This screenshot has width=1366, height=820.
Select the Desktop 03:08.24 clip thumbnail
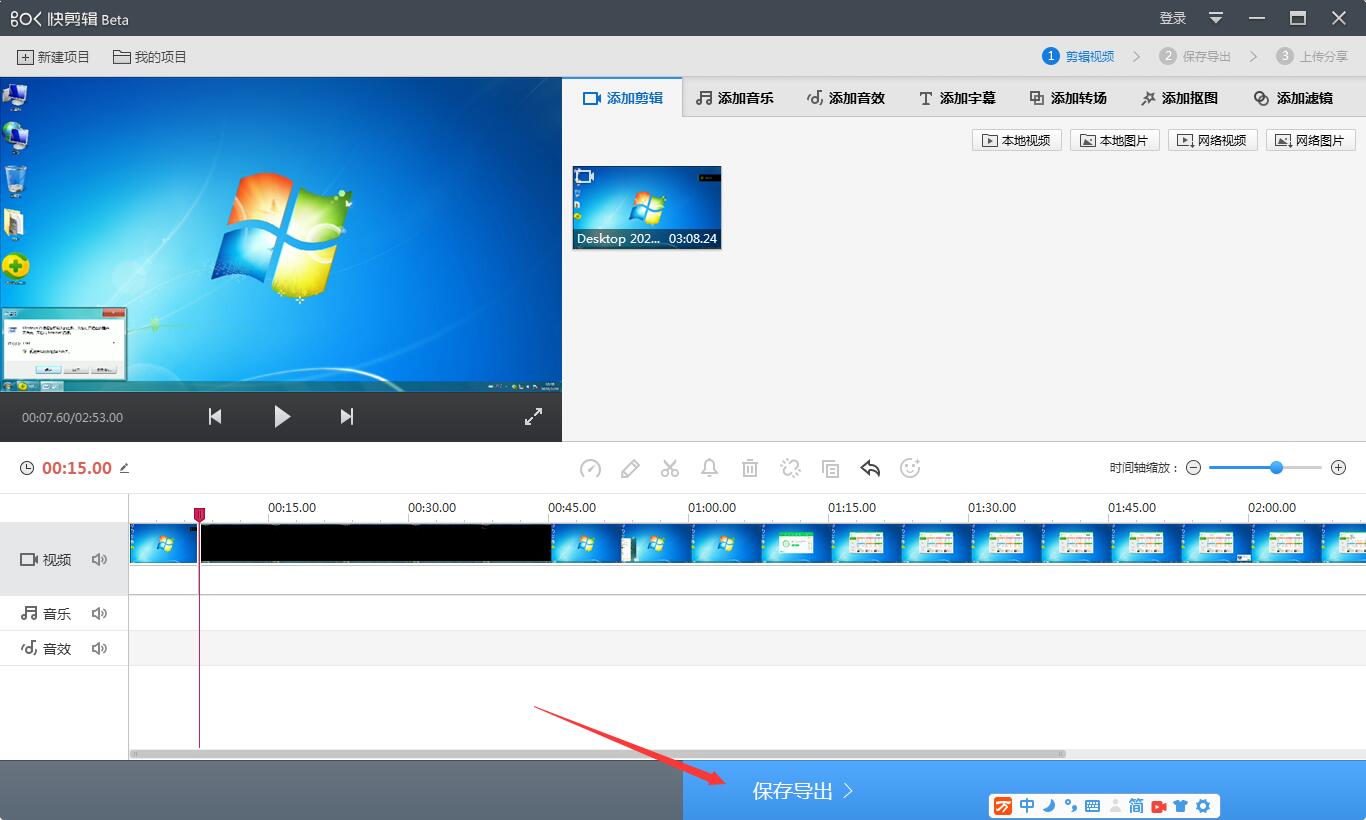pyautogui.click(x=647, y=207)
